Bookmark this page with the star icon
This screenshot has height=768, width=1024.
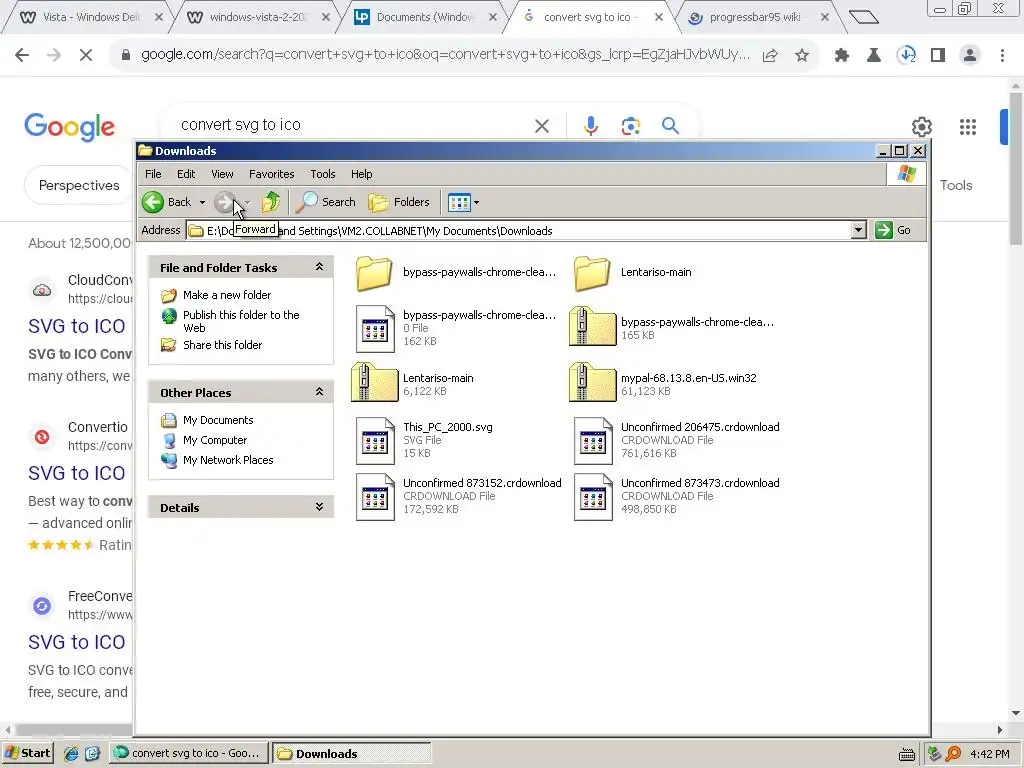(801, 56)
